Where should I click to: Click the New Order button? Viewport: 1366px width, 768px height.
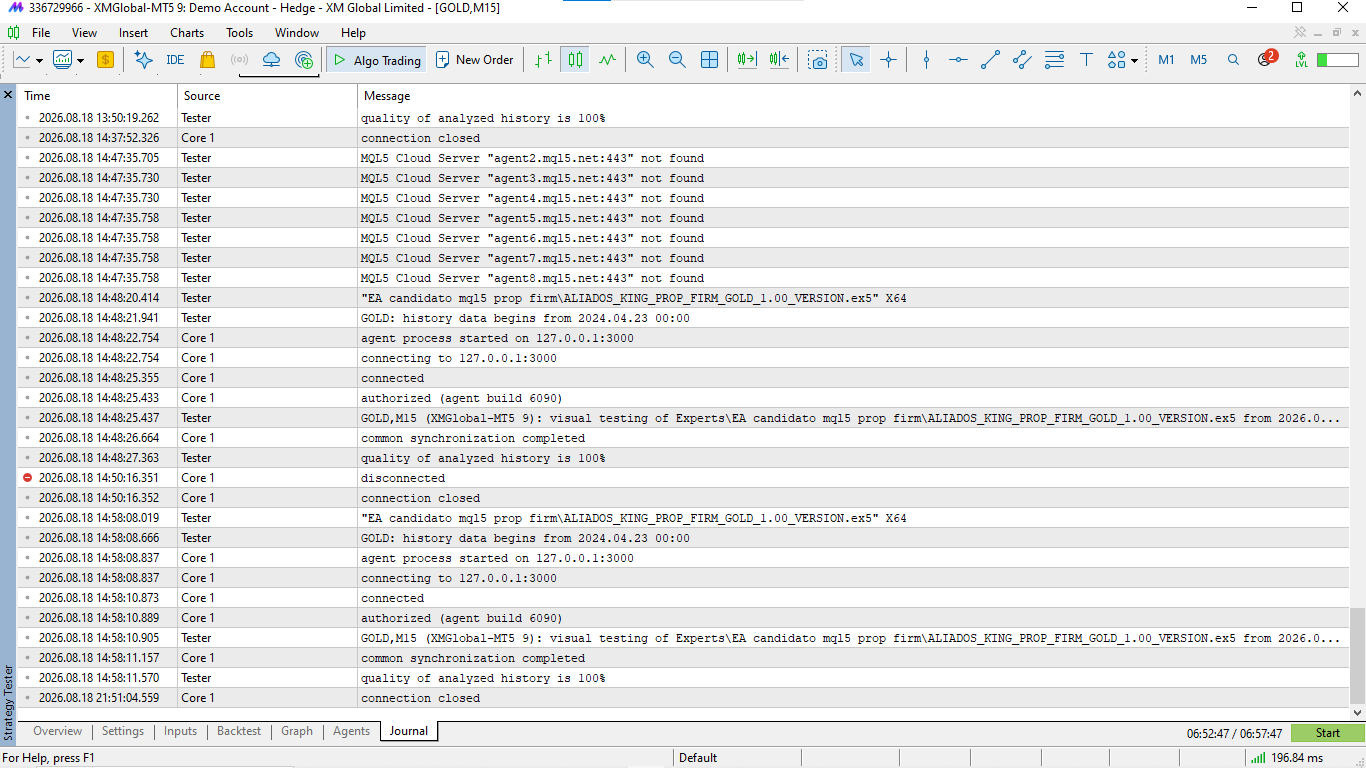point(475,60)
